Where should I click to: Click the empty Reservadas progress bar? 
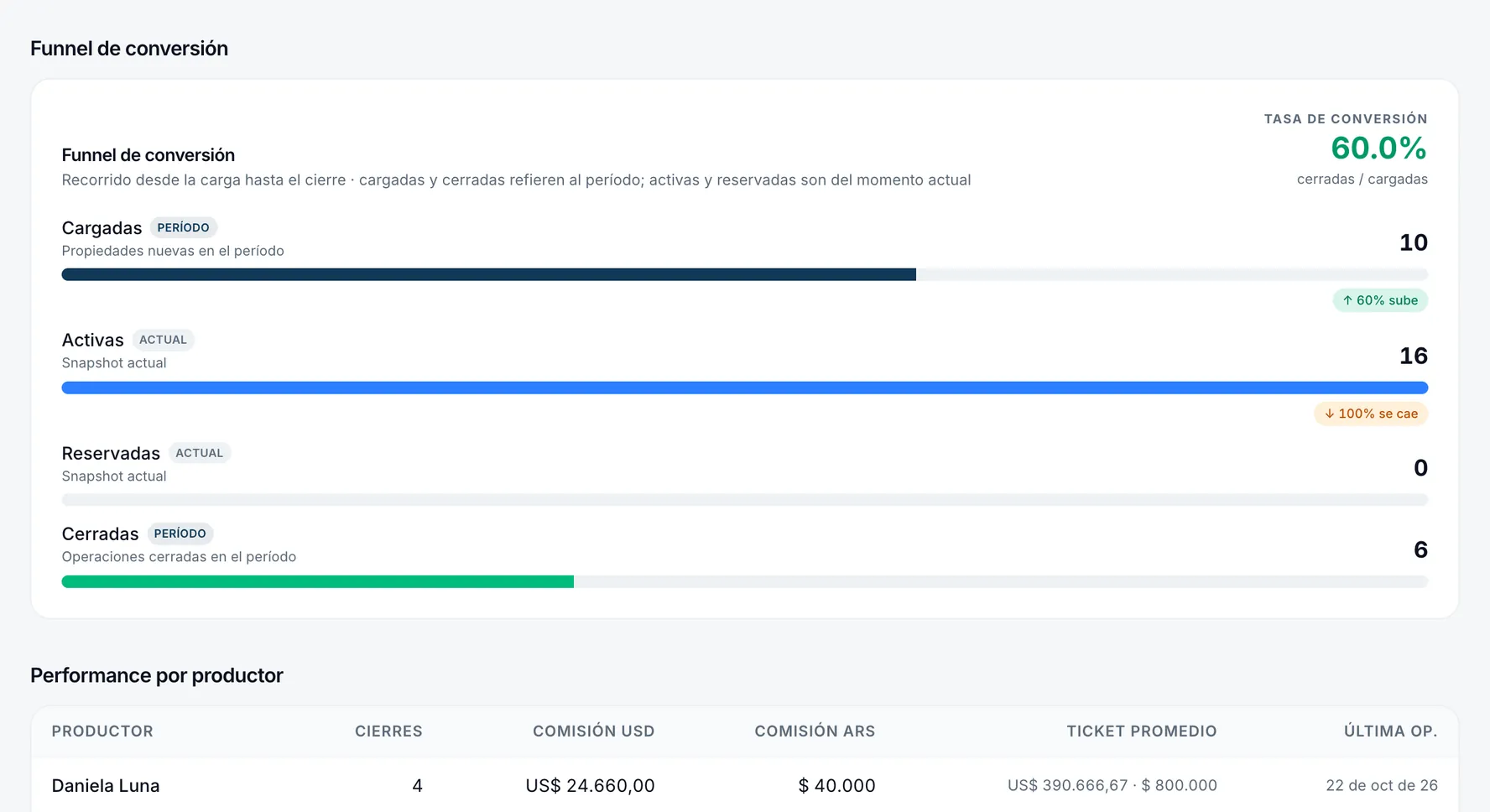pos(745,500)
